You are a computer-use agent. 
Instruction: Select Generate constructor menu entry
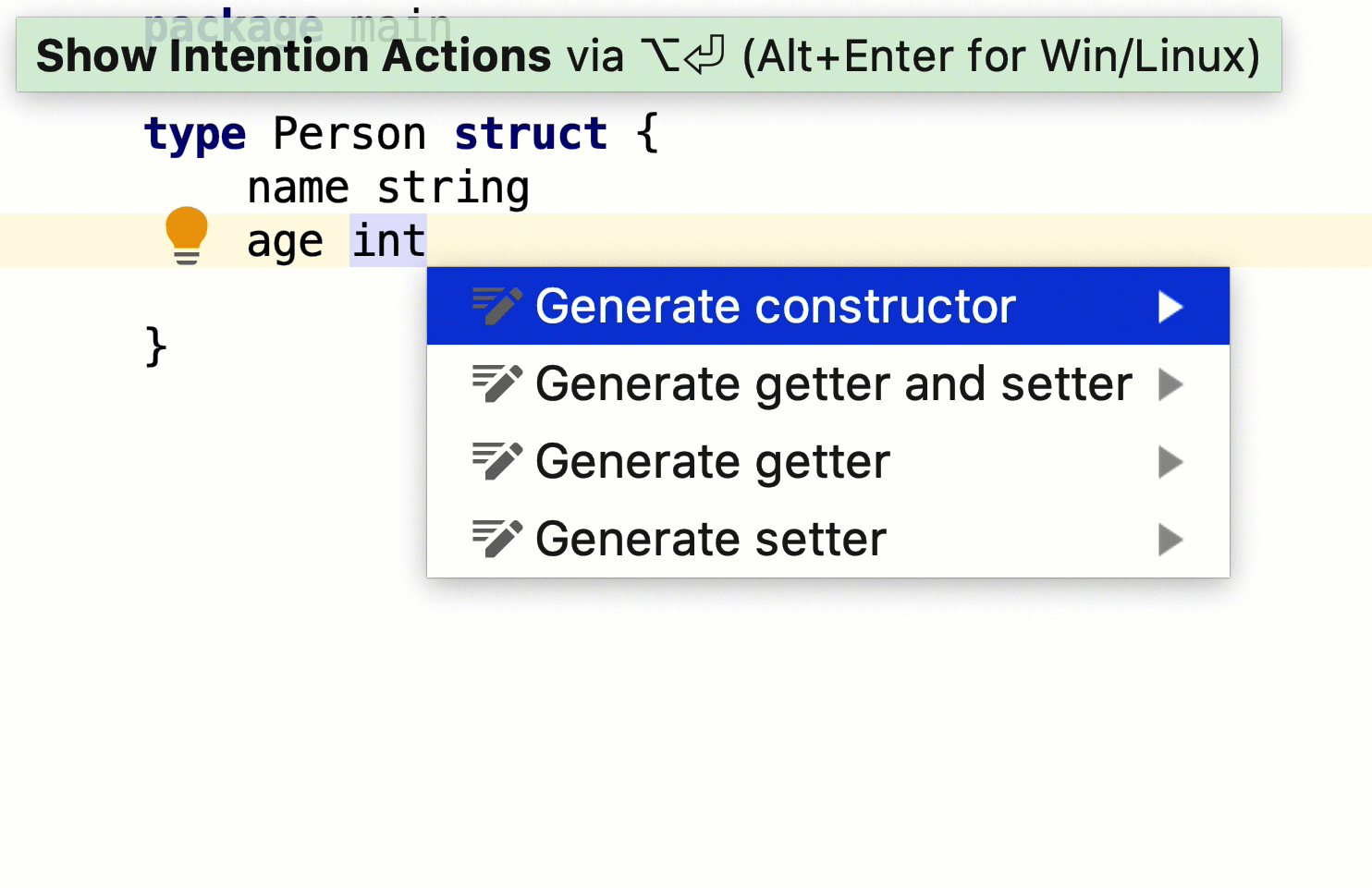(x=828, y=306)
